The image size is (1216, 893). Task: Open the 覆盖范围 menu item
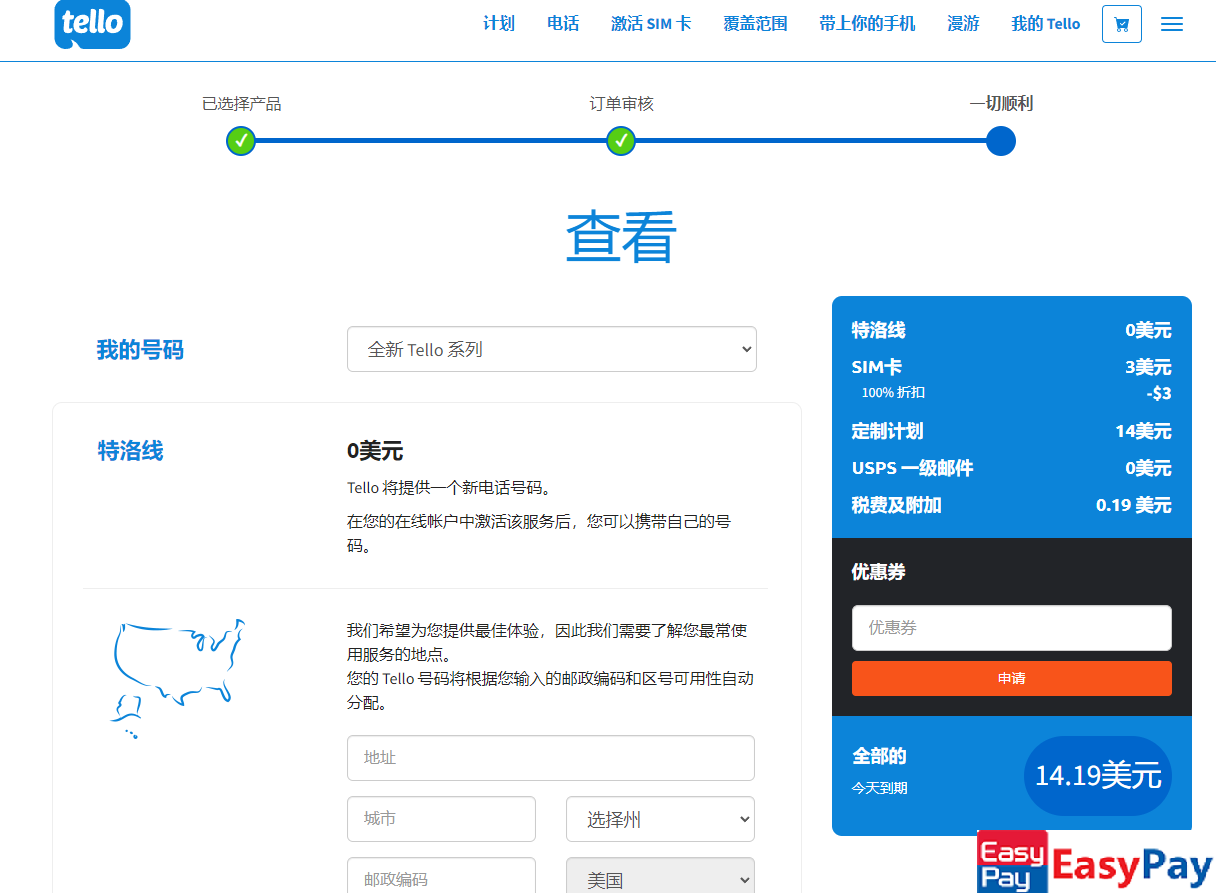click(755, 24)
